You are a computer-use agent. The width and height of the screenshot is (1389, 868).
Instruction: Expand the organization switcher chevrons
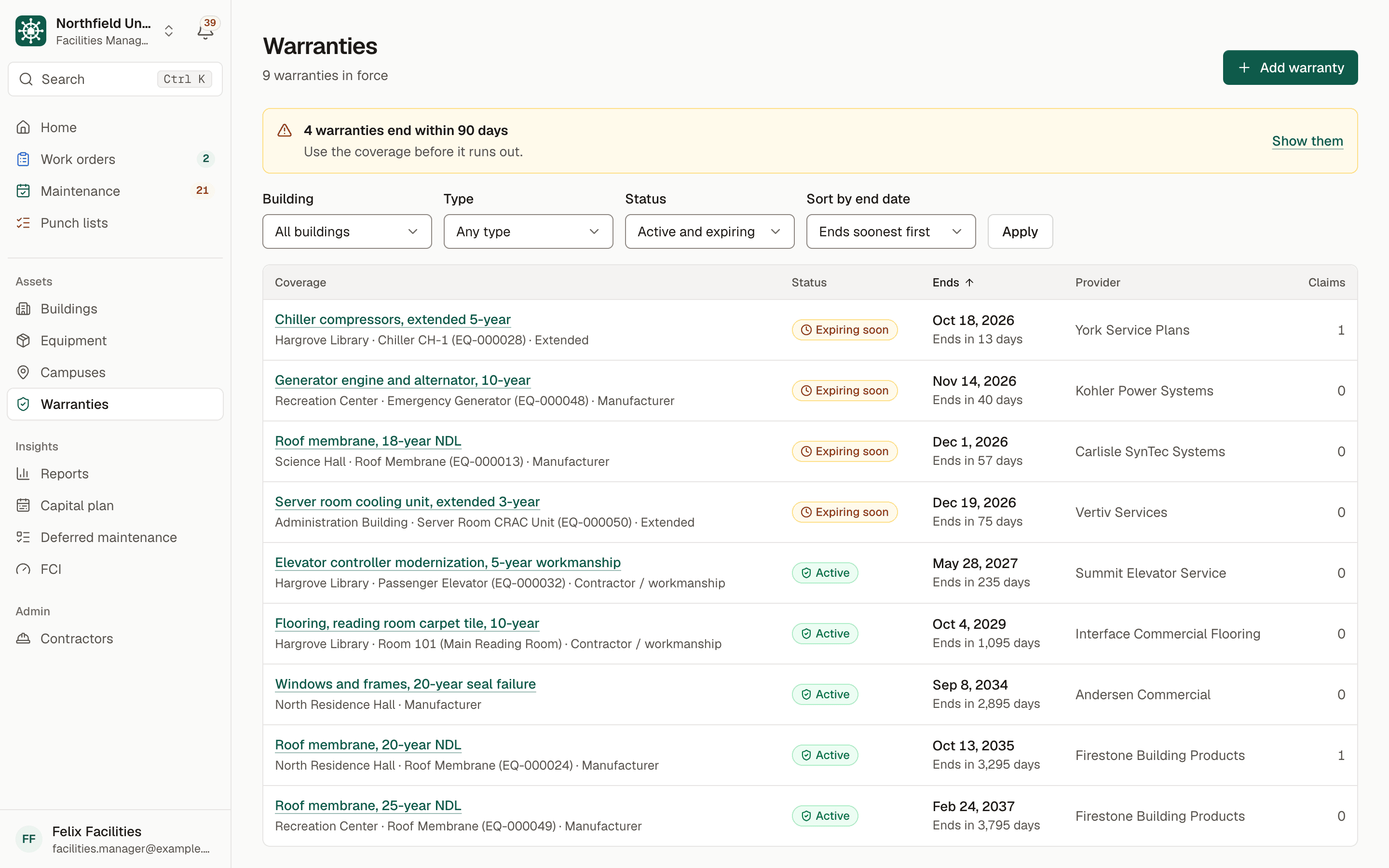pos(169,31)
